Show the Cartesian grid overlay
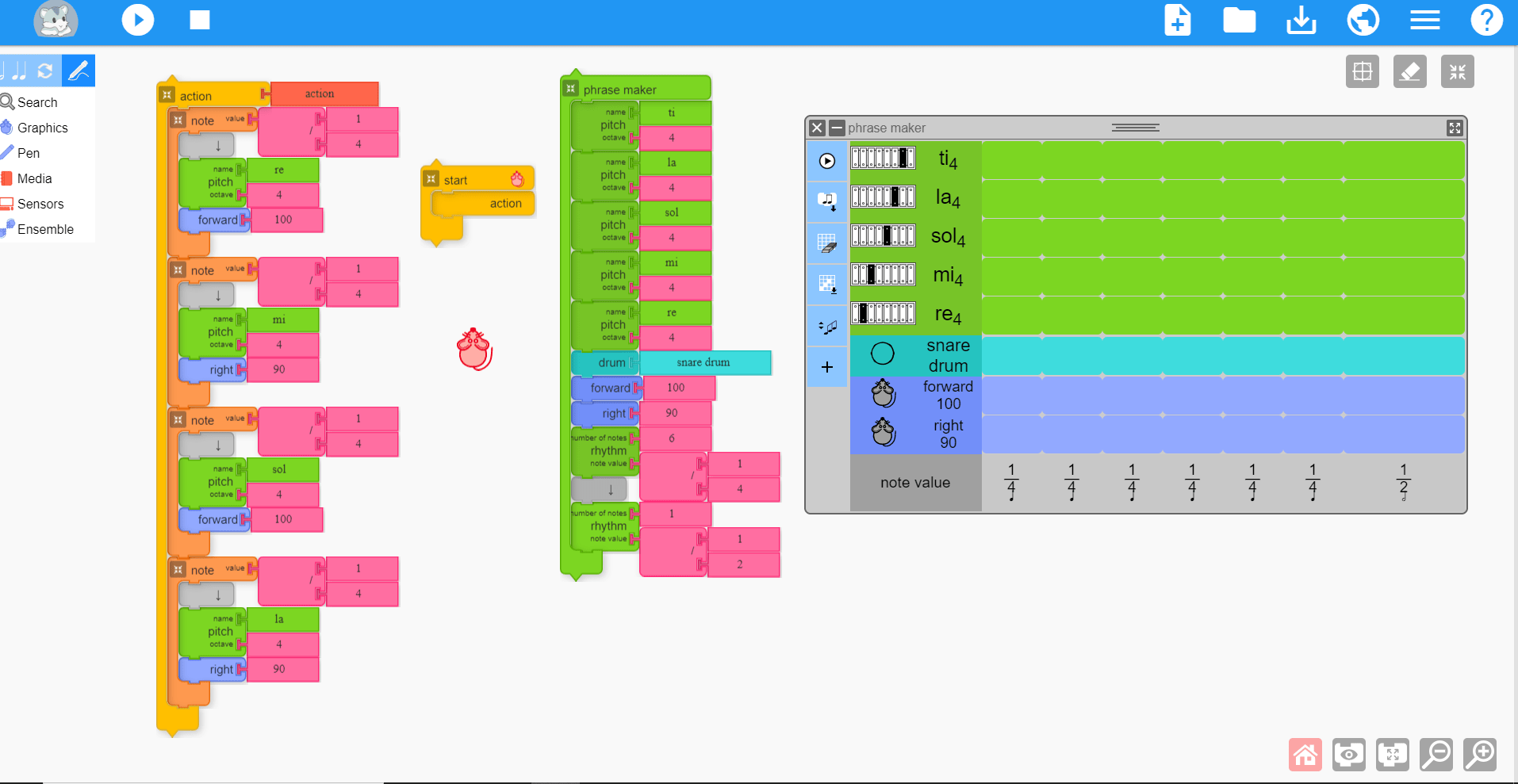This screenshot has height=784, width=1518. [x=1363, y=71]
